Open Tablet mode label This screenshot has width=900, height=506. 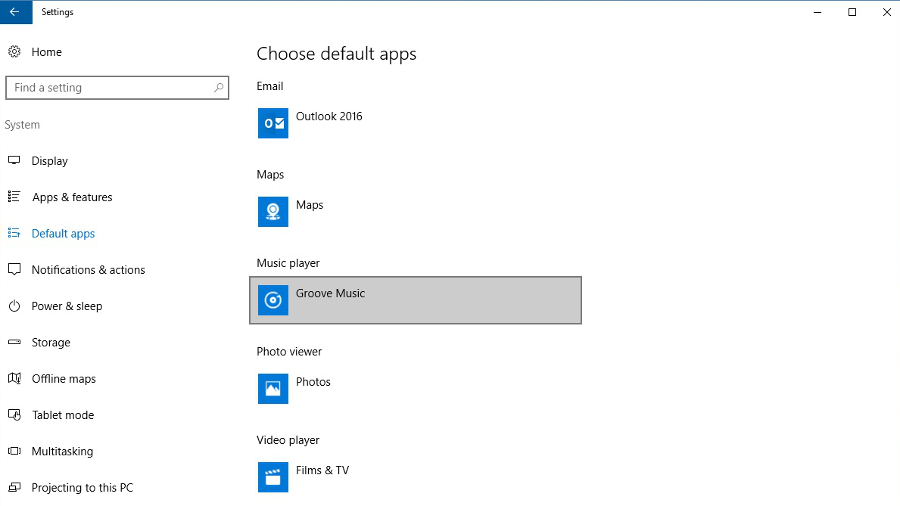coord(63,415)
